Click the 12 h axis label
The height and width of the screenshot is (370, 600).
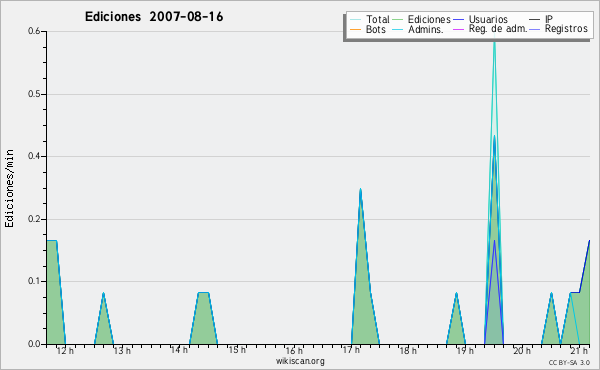65,350
